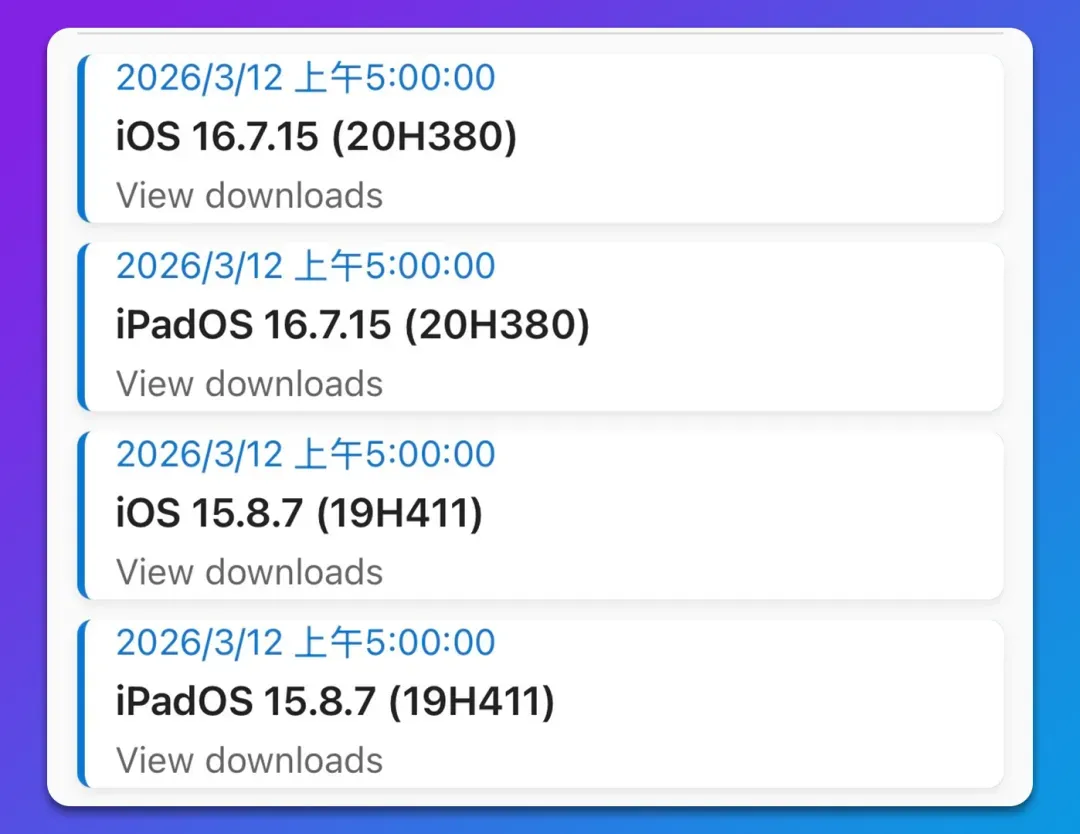The image size is (1080, 834).
Task: Select the iPadOS 16.7.15 (20H380) title
Action: pyautogui.click(x=353, y=324)
